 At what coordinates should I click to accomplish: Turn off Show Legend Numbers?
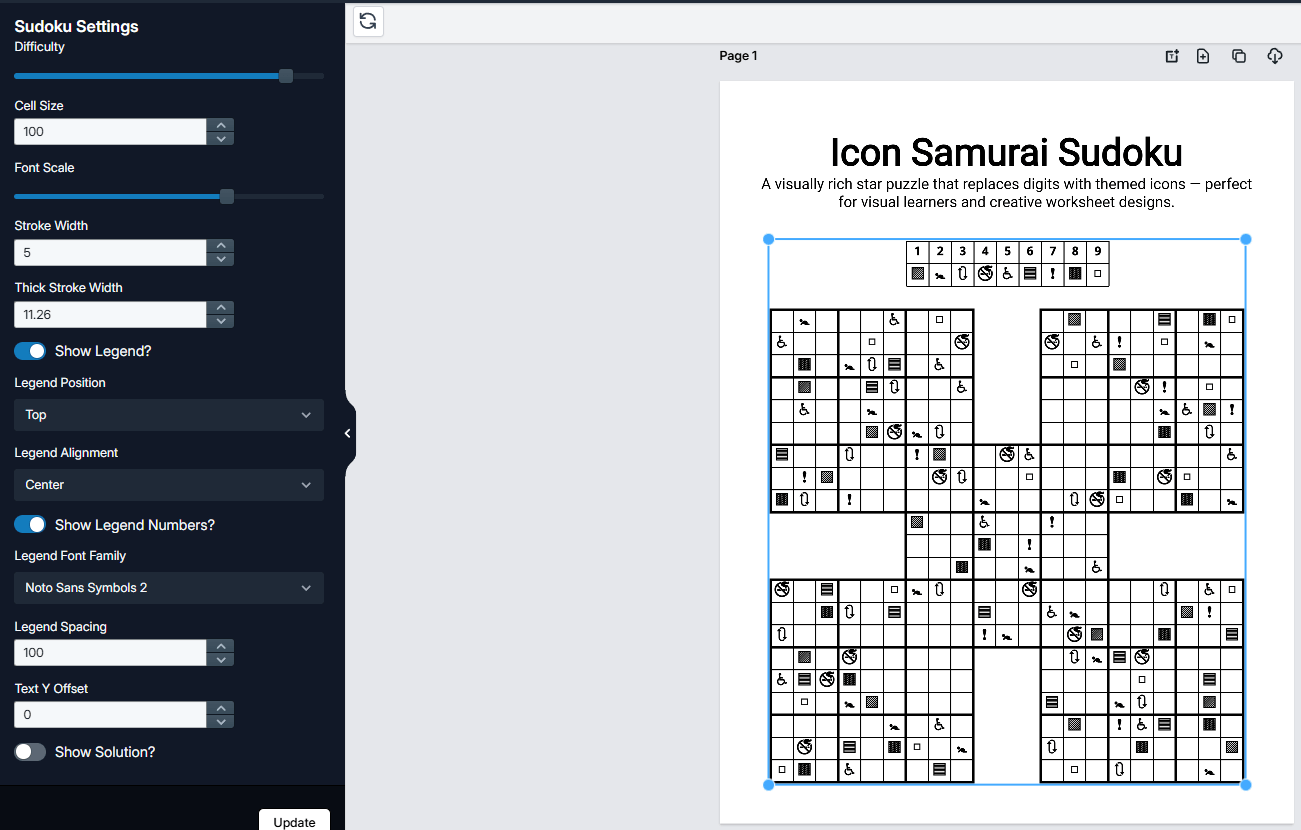[30, 524]
